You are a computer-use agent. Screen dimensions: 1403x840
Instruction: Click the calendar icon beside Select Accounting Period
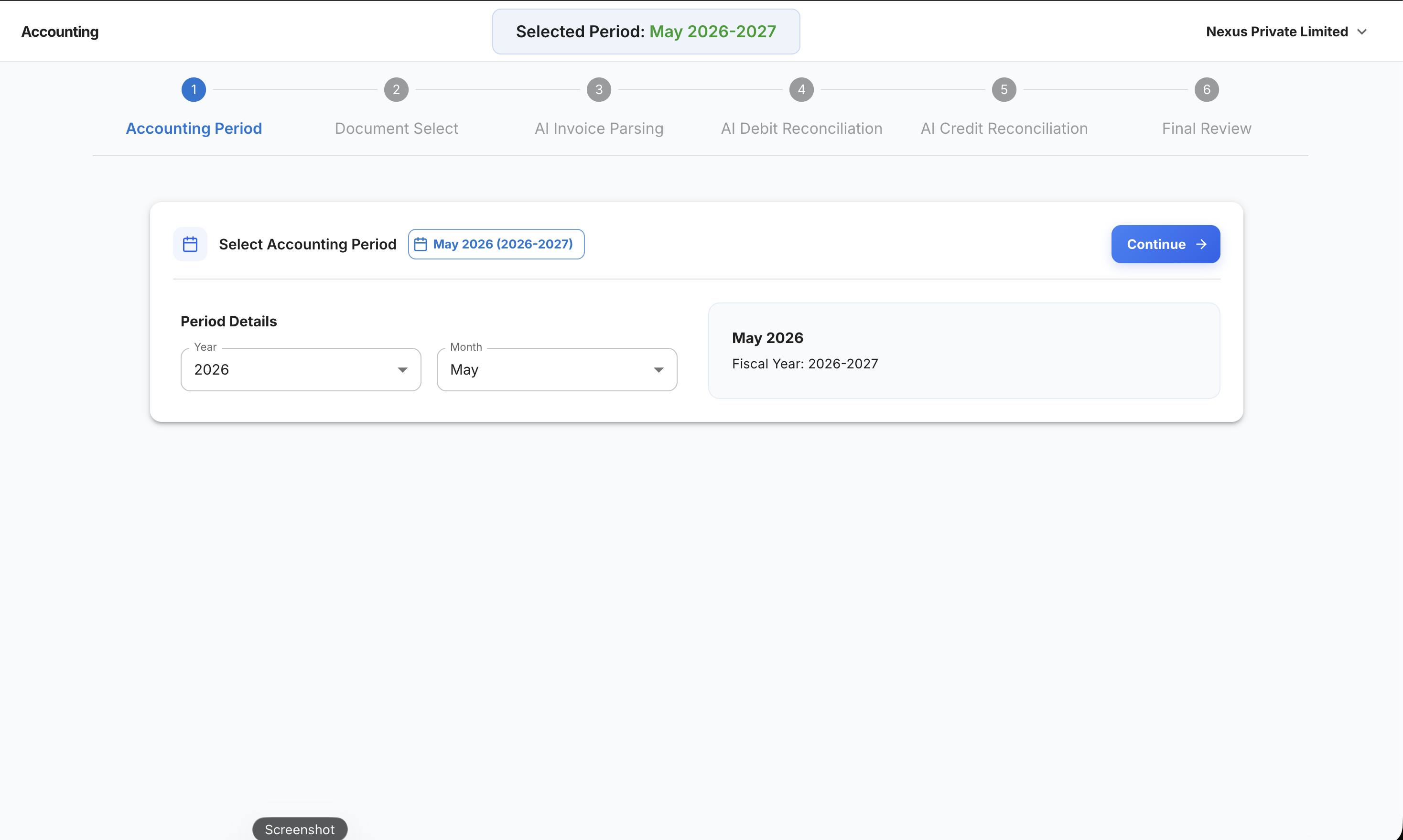pos(190,244)
